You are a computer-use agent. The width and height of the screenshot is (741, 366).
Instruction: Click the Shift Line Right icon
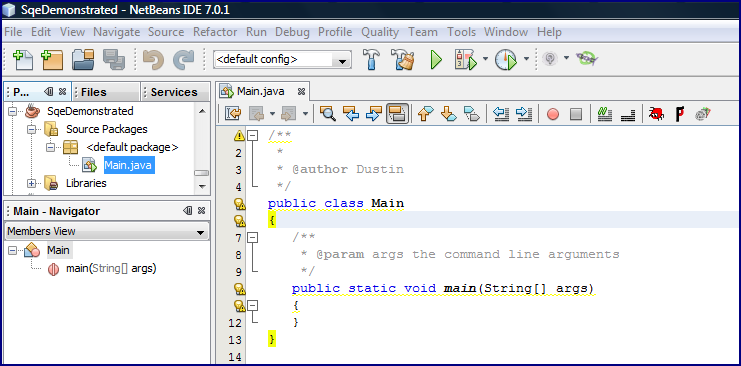tap(524, 113)
